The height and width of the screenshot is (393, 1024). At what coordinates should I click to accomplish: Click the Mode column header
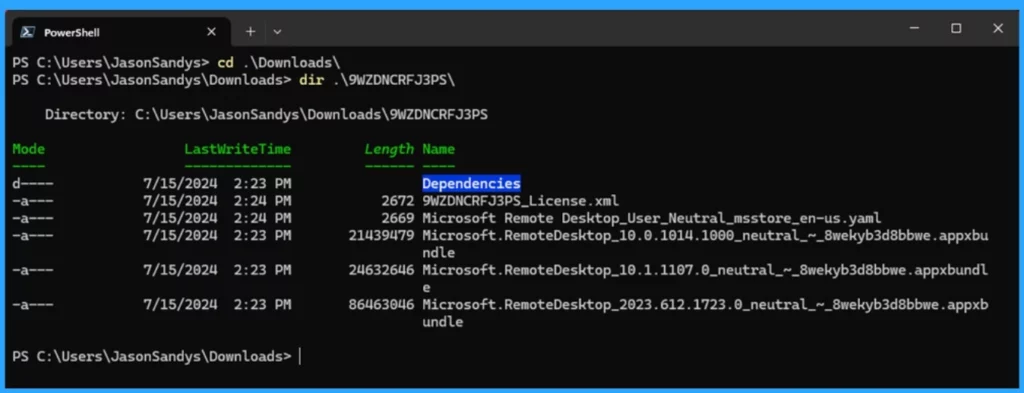[x=29, y=149]
